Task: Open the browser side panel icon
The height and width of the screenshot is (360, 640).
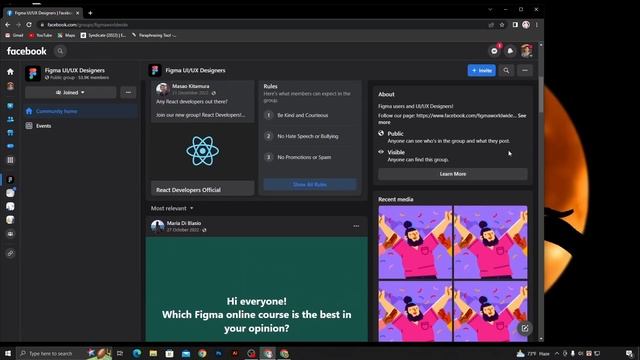Action: click(x=515, y=25)
